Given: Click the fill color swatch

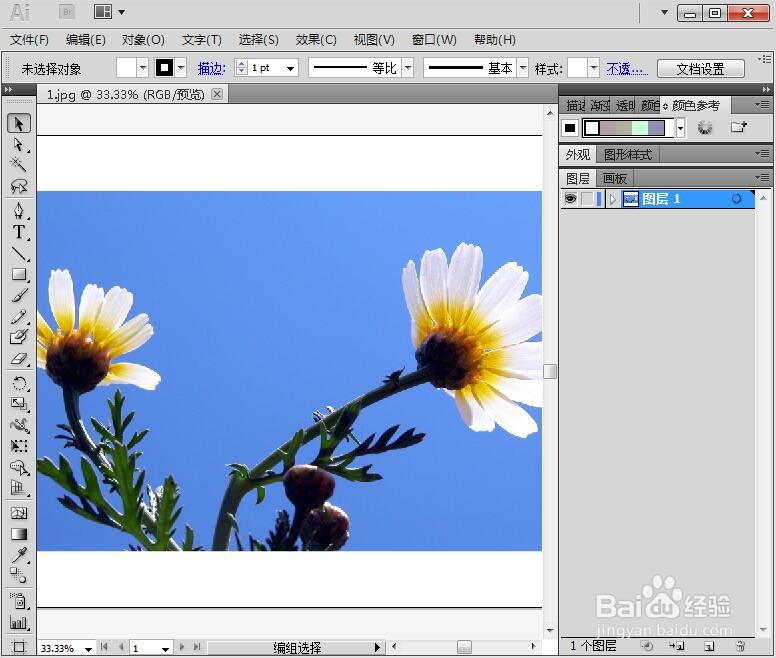Looking at the screenshot, I should [126, 68].
